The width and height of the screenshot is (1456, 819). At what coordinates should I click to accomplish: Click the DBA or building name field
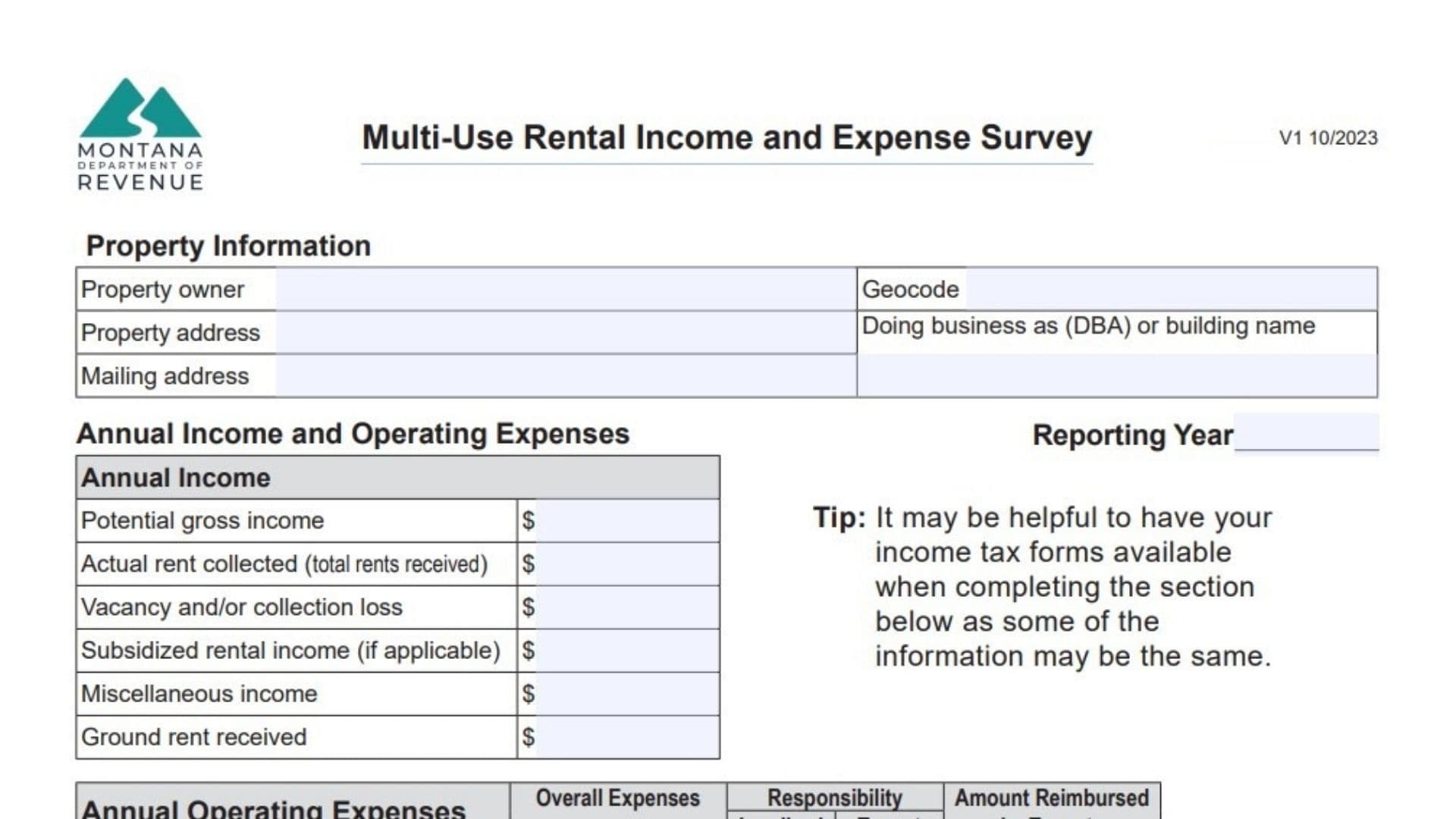[1117, 376]
